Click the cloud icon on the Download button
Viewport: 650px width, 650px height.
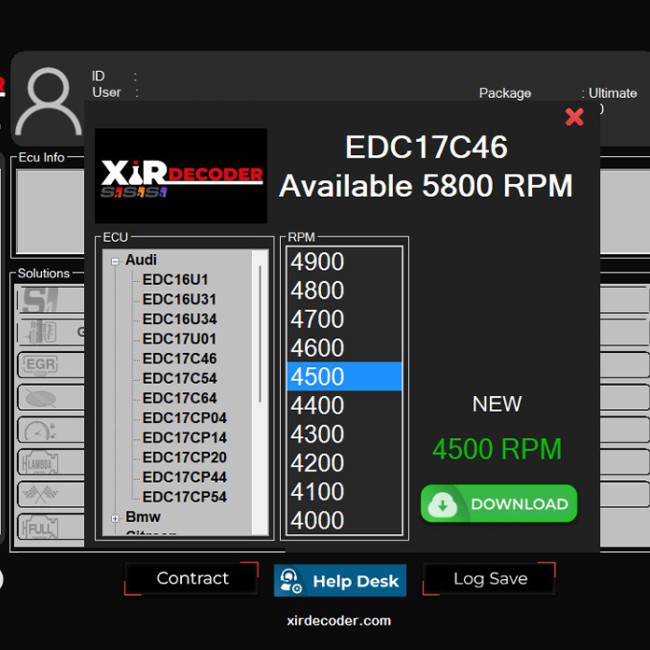pyautogui.click(x=442, y=504)
